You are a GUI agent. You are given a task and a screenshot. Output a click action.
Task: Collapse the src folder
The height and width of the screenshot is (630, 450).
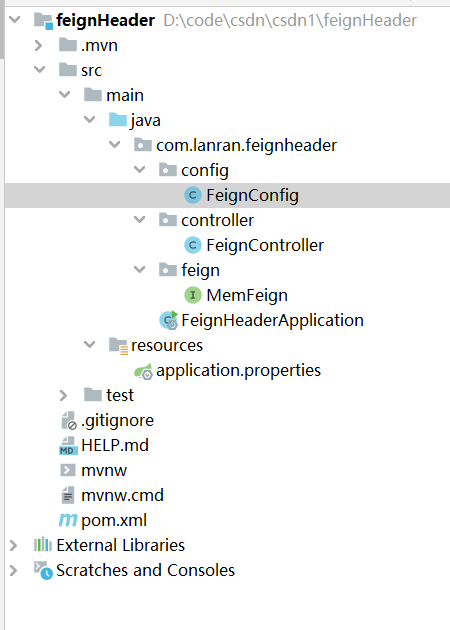click(x=39, y=70)
